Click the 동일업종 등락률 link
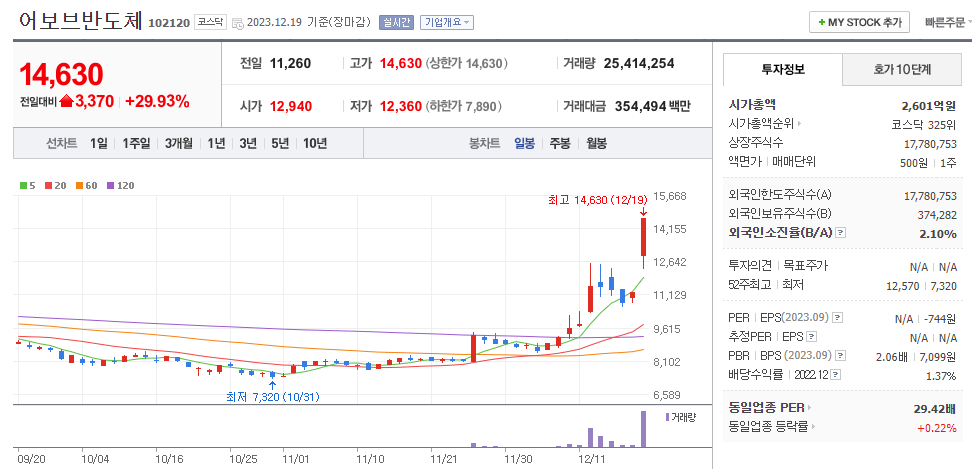 click(x=769, y=427)
